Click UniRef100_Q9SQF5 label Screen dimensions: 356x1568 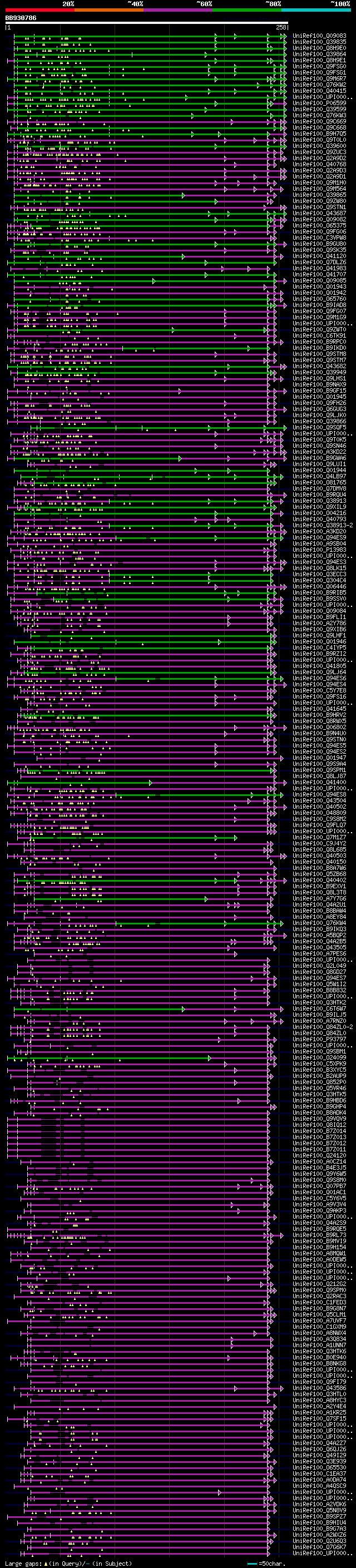[319, 427]
